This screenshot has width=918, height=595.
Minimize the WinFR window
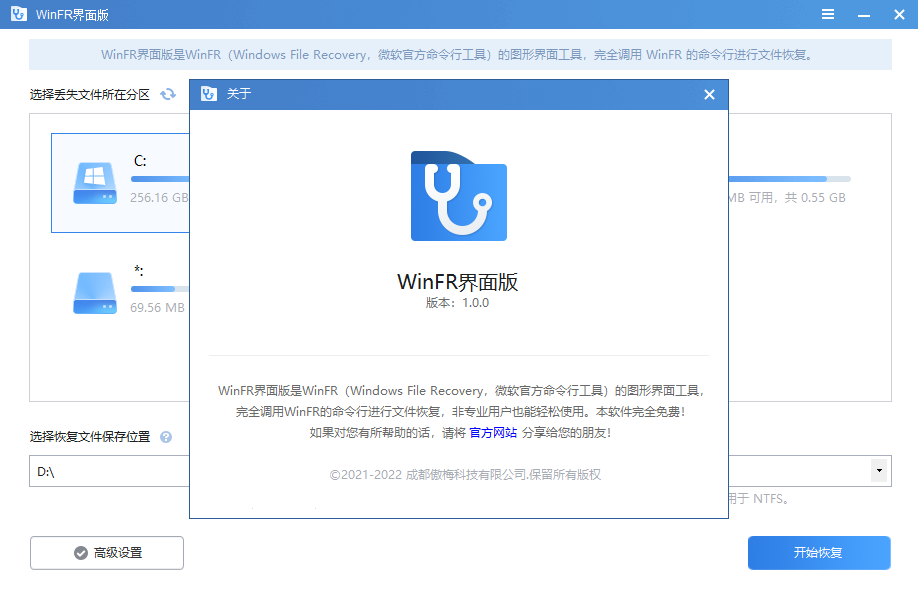point(864,15)
